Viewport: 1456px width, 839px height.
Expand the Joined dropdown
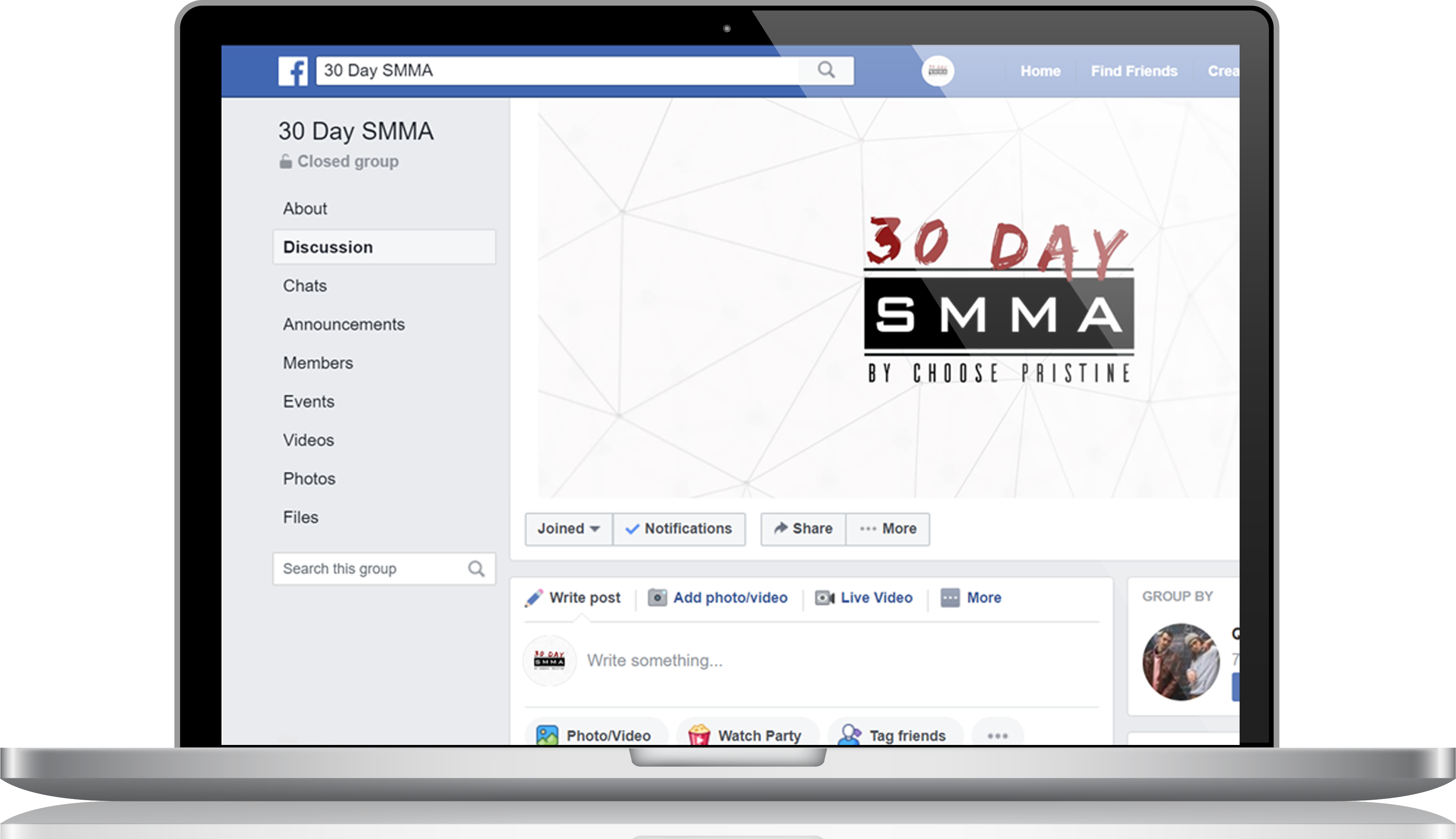[568, 529]
